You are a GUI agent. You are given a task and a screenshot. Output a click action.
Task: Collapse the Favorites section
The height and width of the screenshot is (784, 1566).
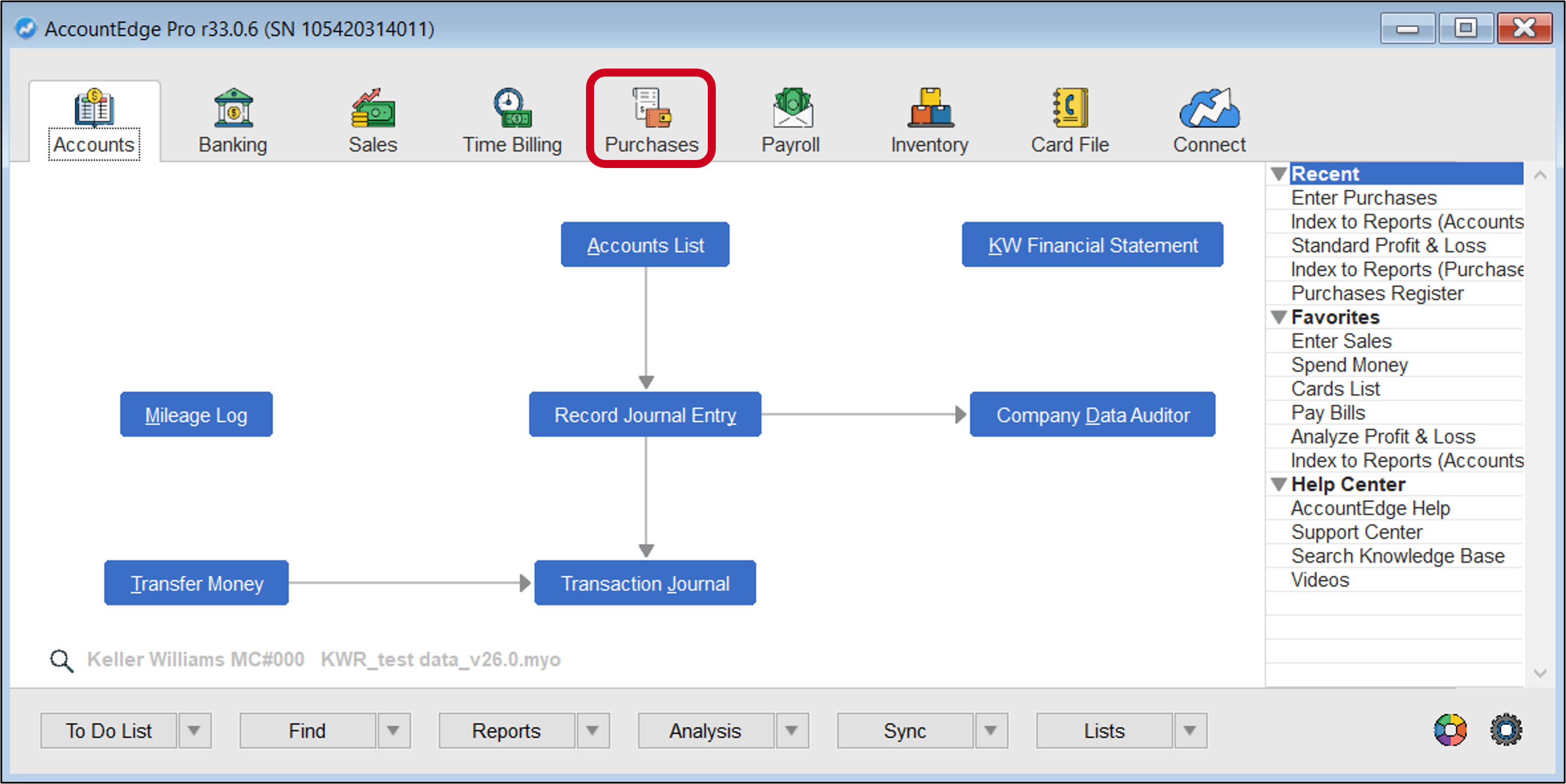[1279, 317]
